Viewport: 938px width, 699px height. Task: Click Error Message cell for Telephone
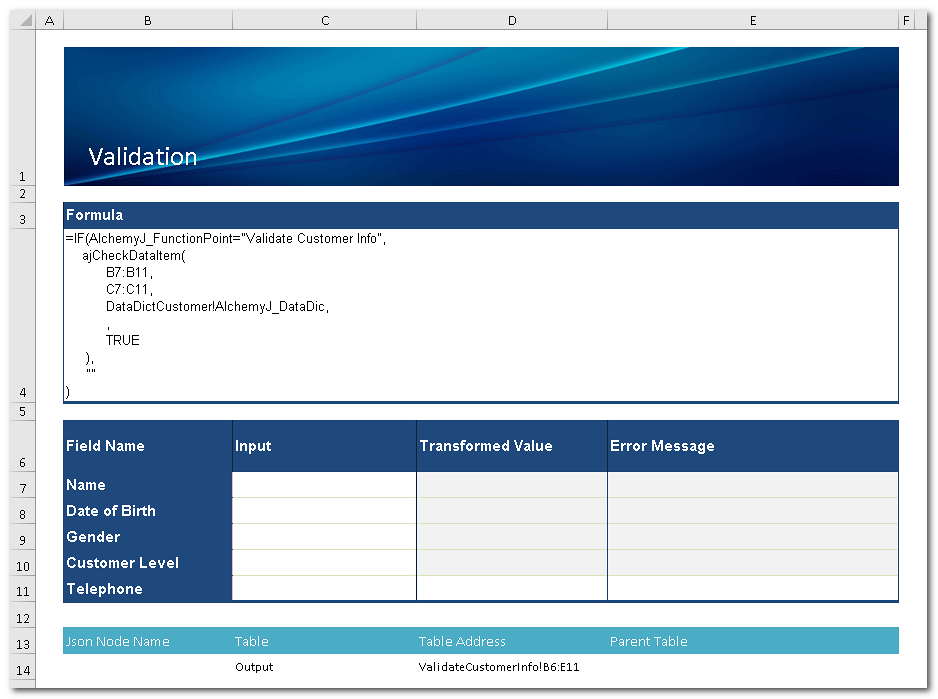click(753, 588)
